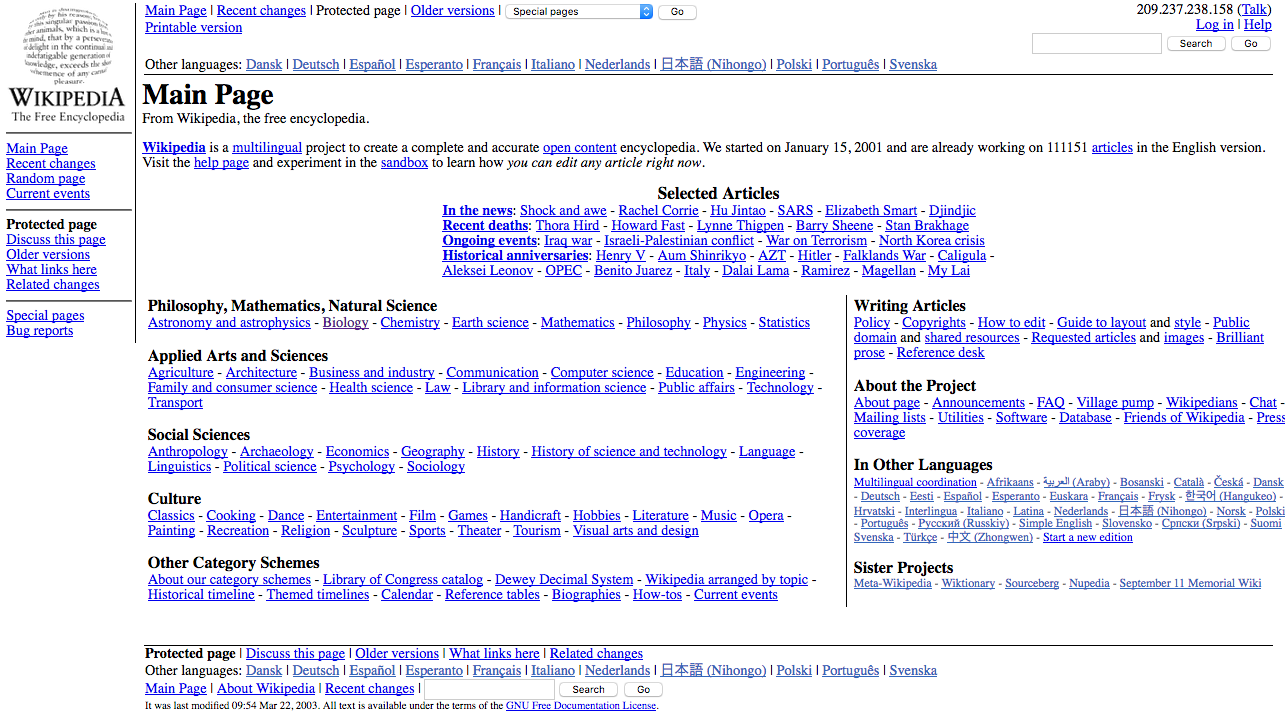This screenshot has width=1285, height=728.
Task: Click the bottom search text field
Action: [489, 689]
